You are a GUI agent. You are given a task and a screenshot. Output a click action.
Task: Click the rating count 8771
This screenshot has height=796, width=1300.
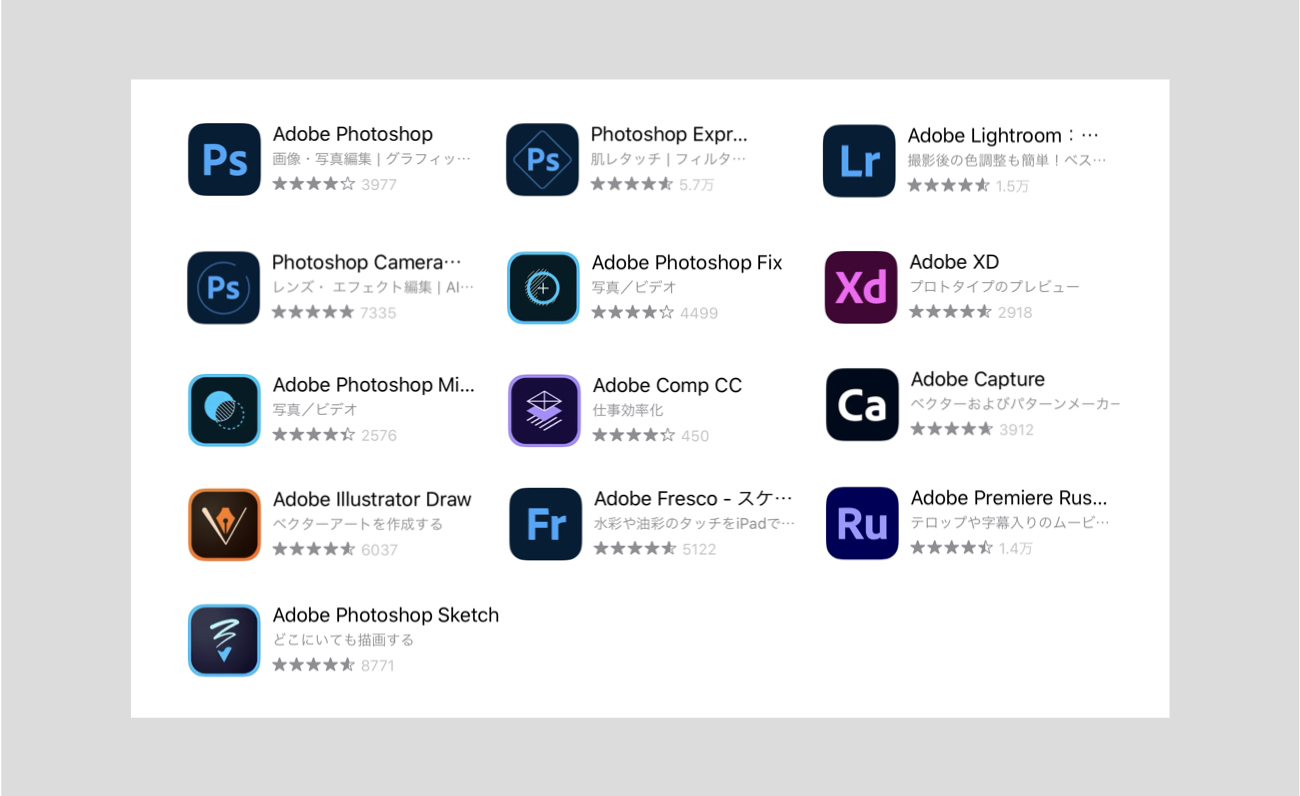378,665
